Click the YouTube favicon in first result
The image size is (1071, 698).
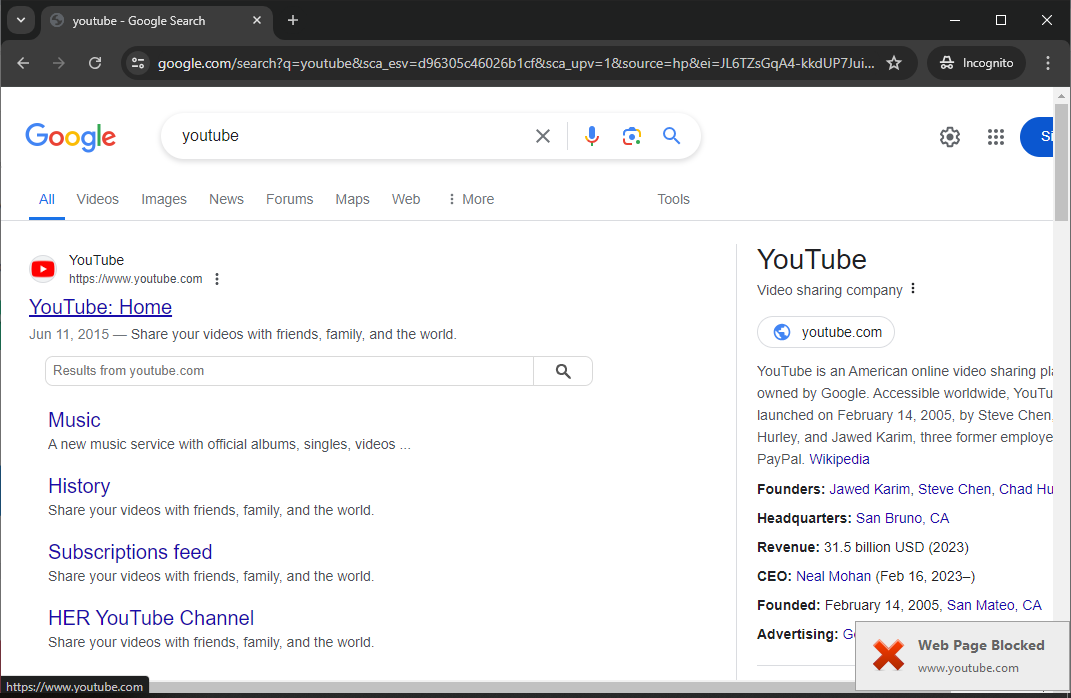(x=43, y=269)
